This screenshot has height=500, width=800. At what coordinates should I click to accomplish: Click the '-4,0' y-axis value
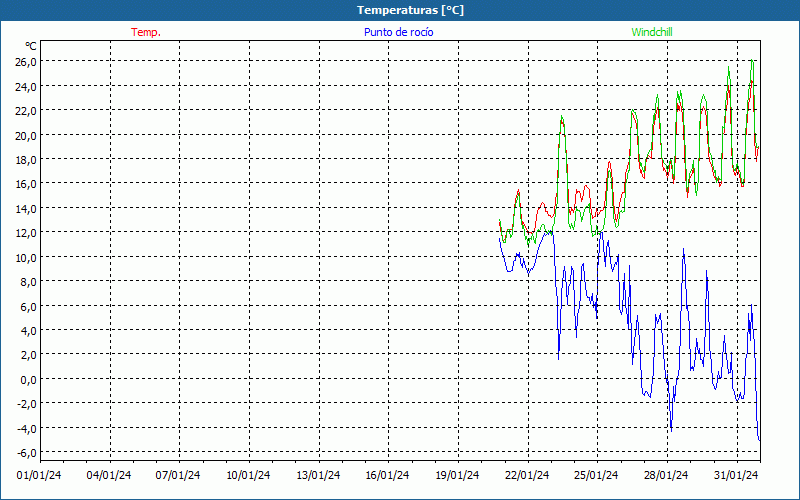(x=27, y=429)
